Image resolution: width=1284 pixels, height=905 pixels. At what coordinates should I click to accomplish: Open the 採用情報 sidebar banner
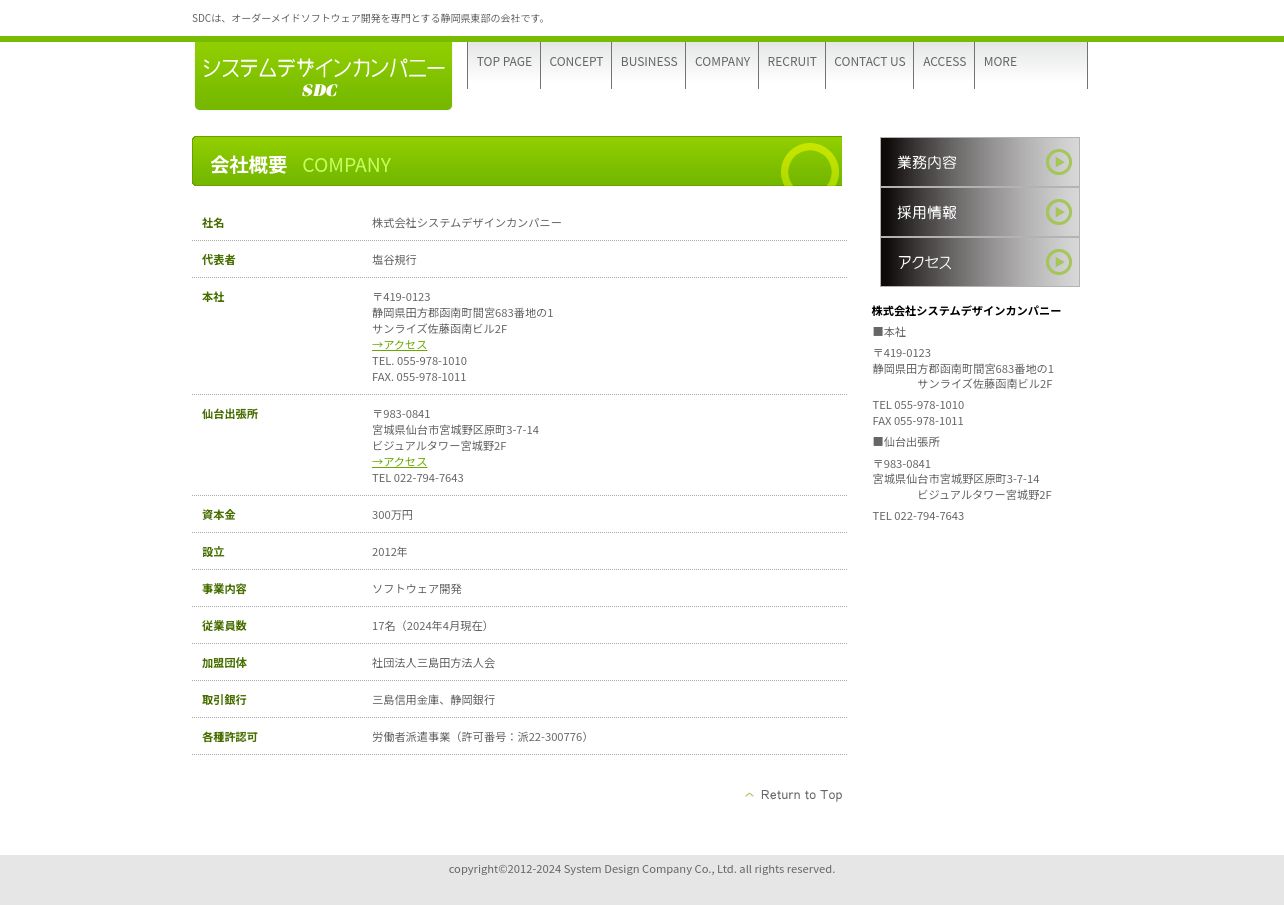[980, 212]
